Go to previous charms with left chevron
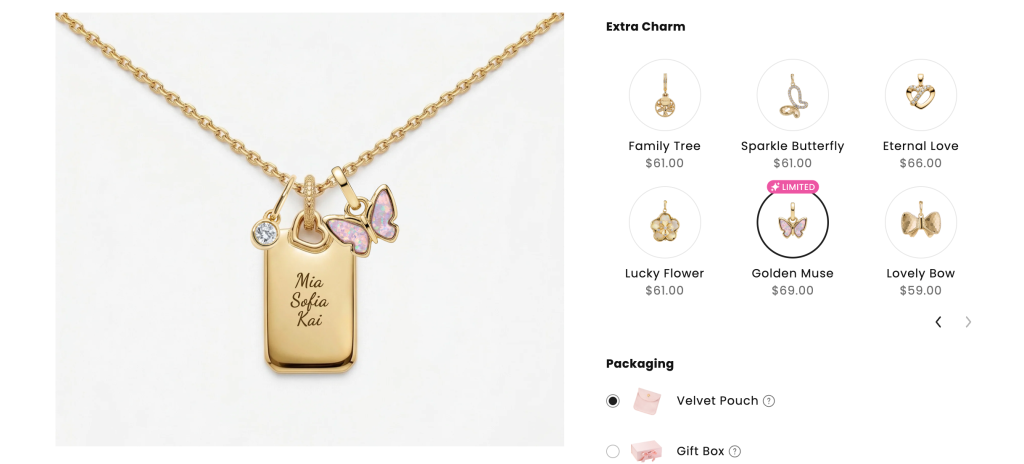The width and height of the screenshot is (1024, 464). [x=938, y=322]
